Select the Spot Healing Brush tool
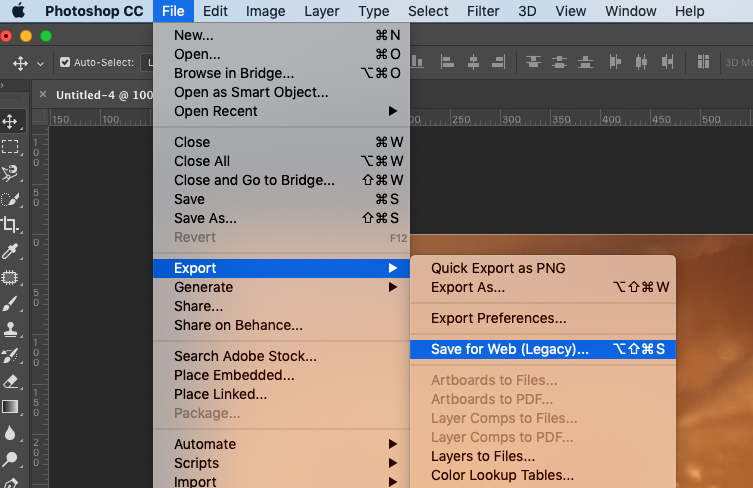Image resolution: width=753 pixels, height=488 pixels. point(10,277)
